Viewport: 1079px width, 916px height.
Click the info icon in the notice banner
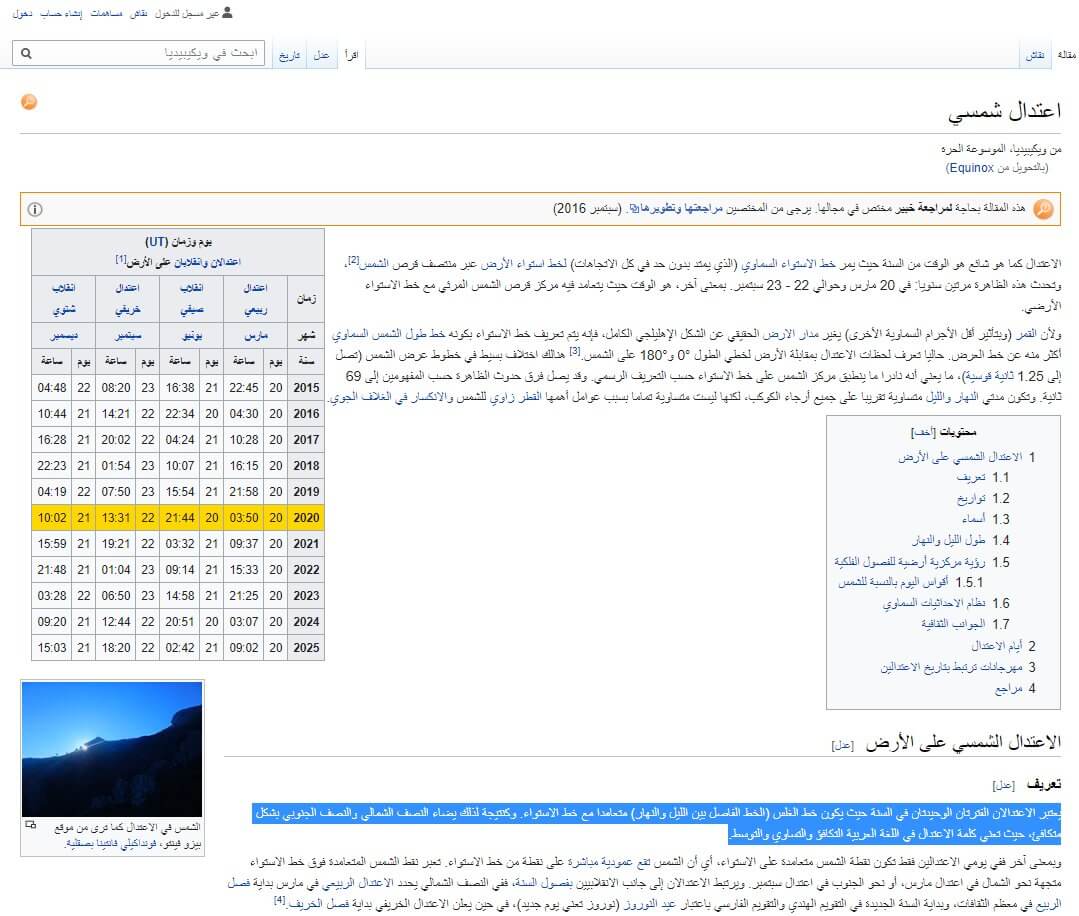(35, 209)
